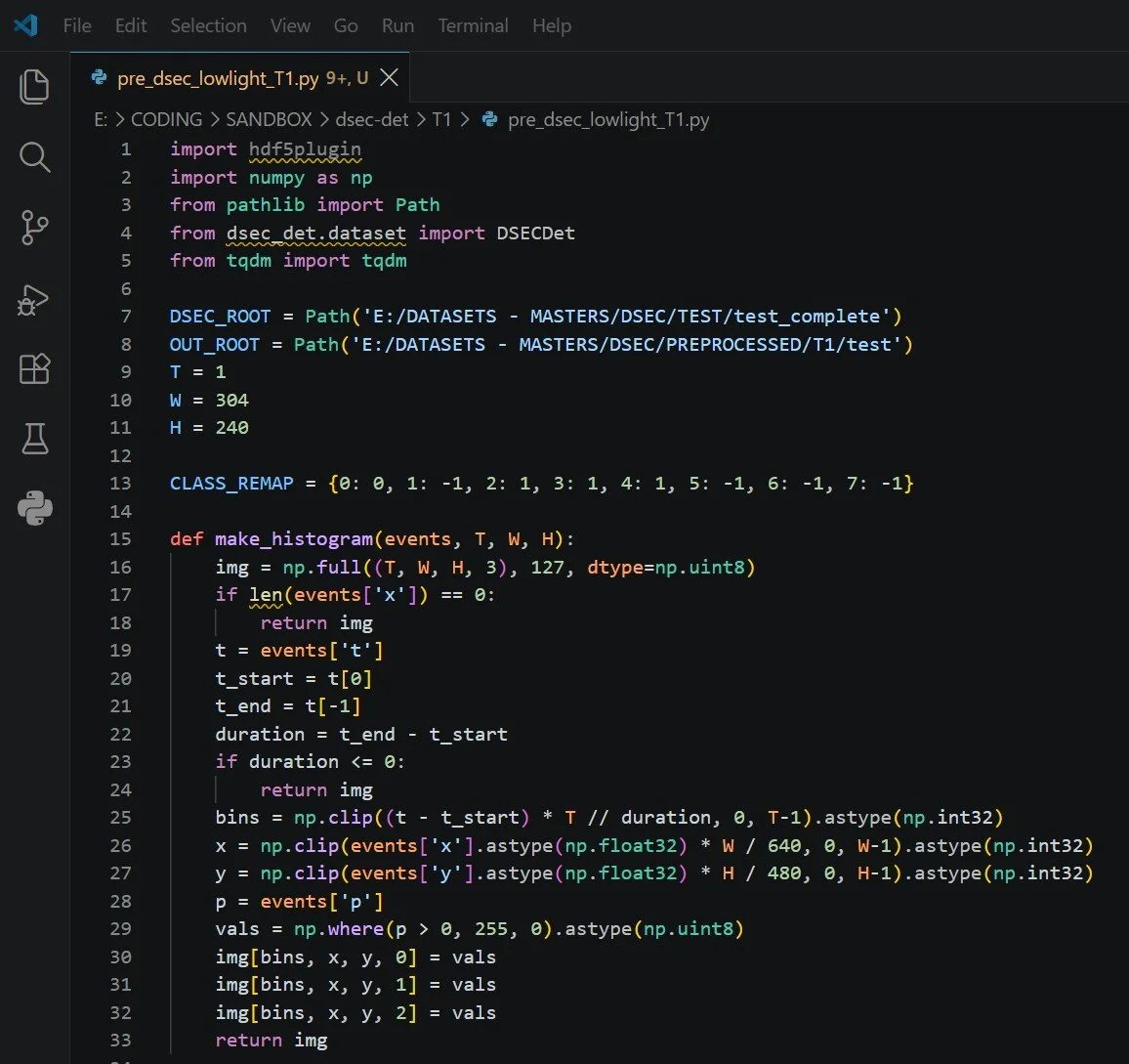Image resolution: width=1129 pixels, height=1064 pixels.
Task: Click the value 240 on the H line
Action: [x=231, y=428]
